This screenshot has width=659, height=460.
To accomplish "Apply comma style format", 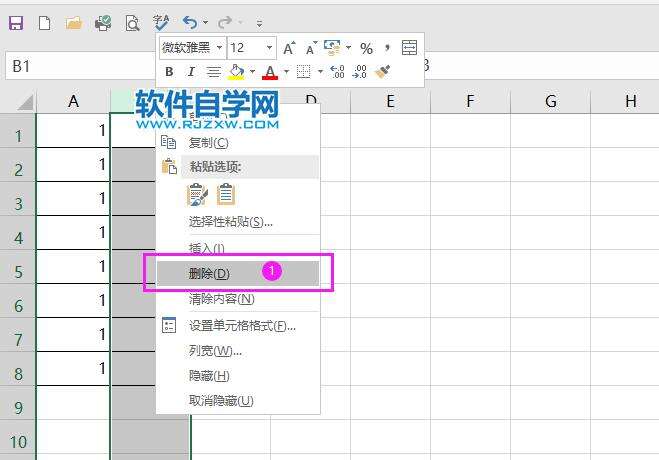I will [387, 48].
